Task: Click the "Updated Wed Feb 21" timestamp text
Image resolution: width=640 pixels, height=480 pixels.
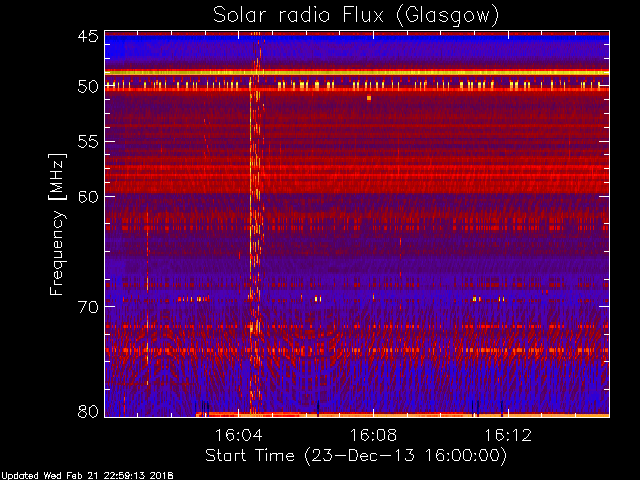Action: click(87, 476)
